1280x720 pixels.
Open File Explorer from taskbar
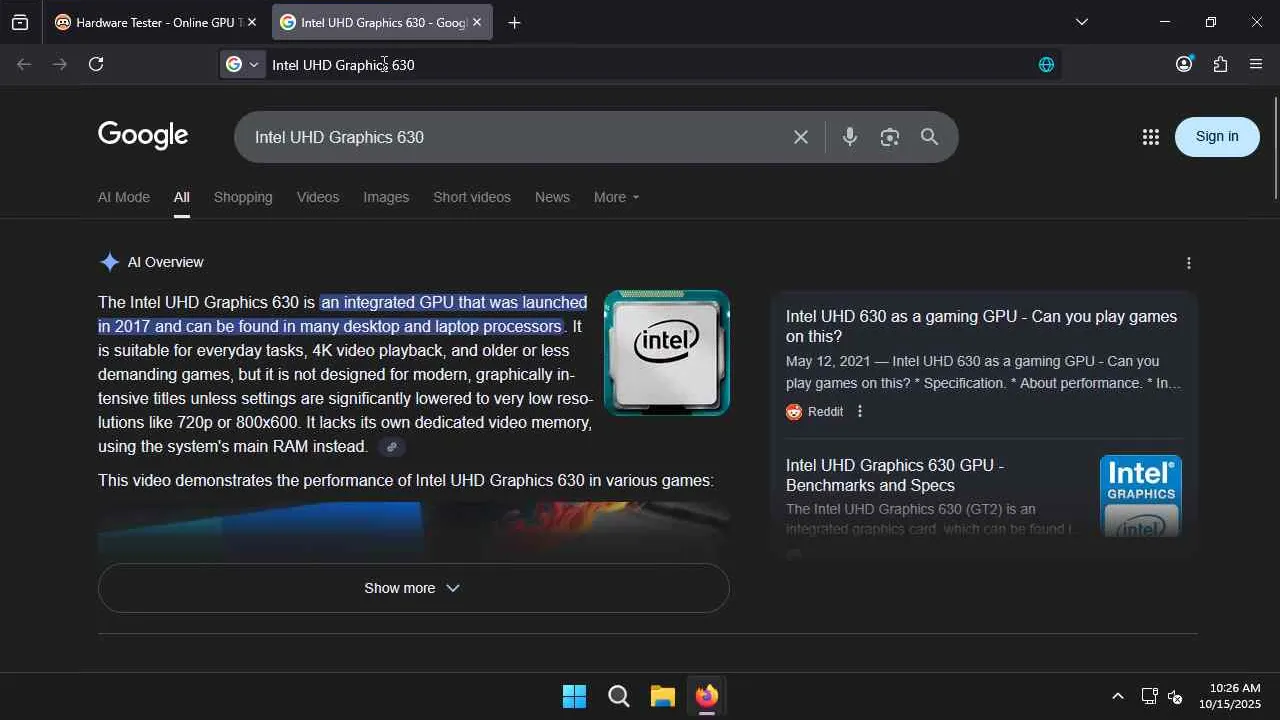click(x=663, y=696)
